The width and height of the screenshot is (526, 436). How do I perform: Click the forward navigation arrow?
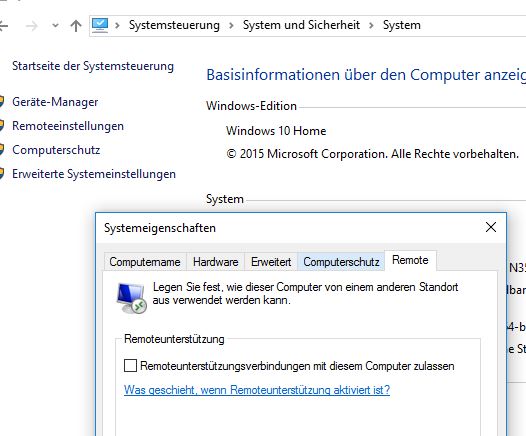(32, 25)
